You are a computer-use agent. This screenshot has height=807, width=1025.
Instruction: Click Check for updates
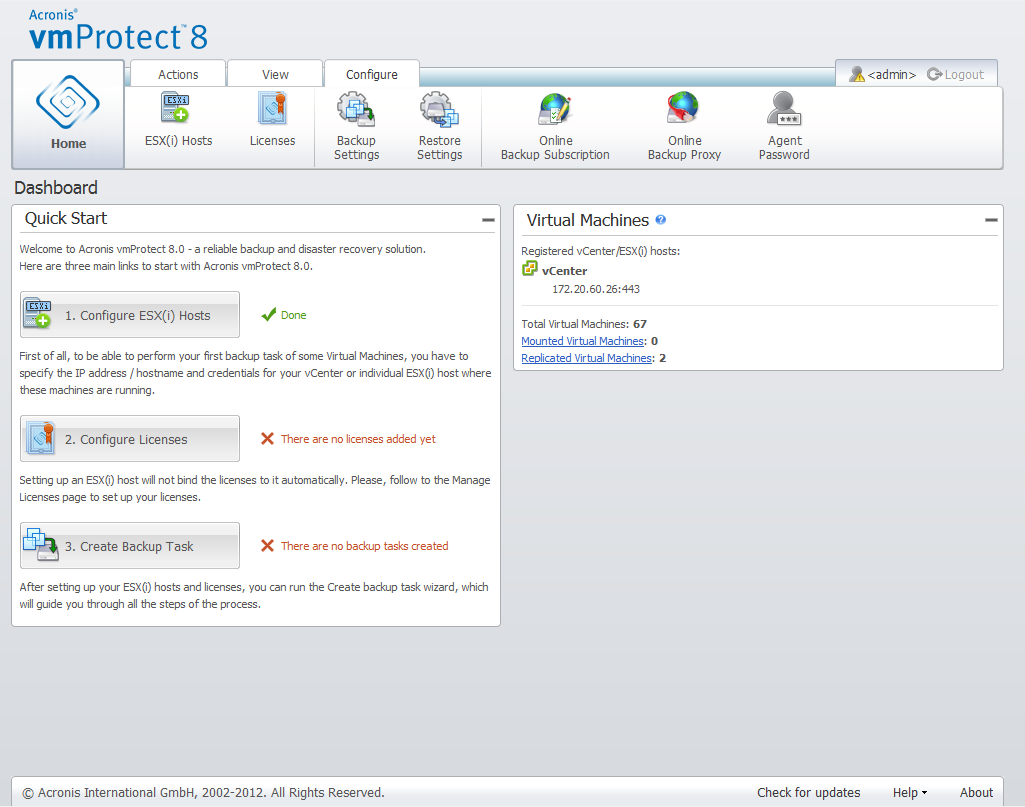pyautogui.click(x=809, y=793)
